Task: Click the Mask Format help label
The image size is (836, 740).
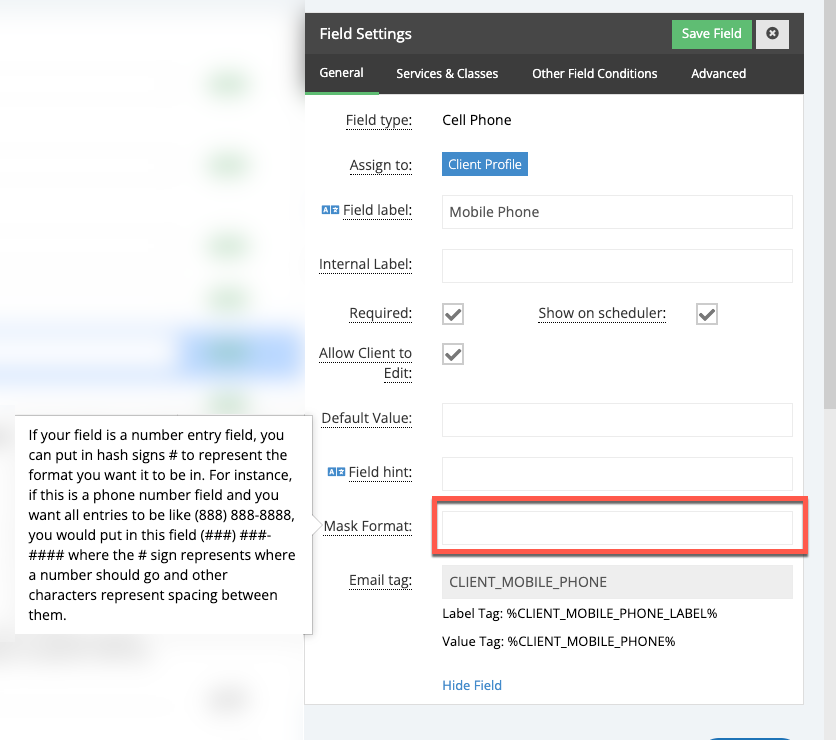Action: [x=367, y=526]
